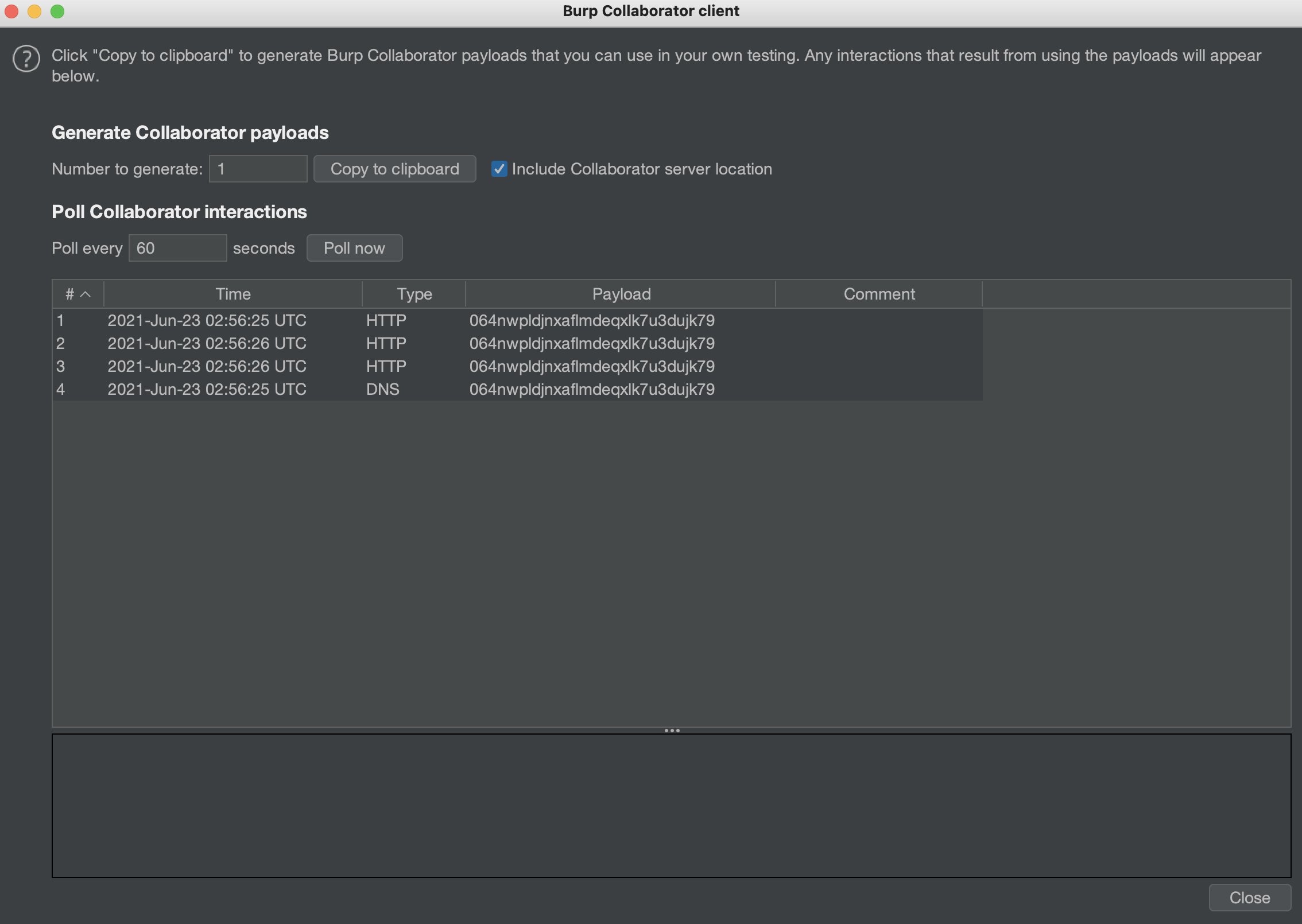Click the red window close button

tap(11, 11)
